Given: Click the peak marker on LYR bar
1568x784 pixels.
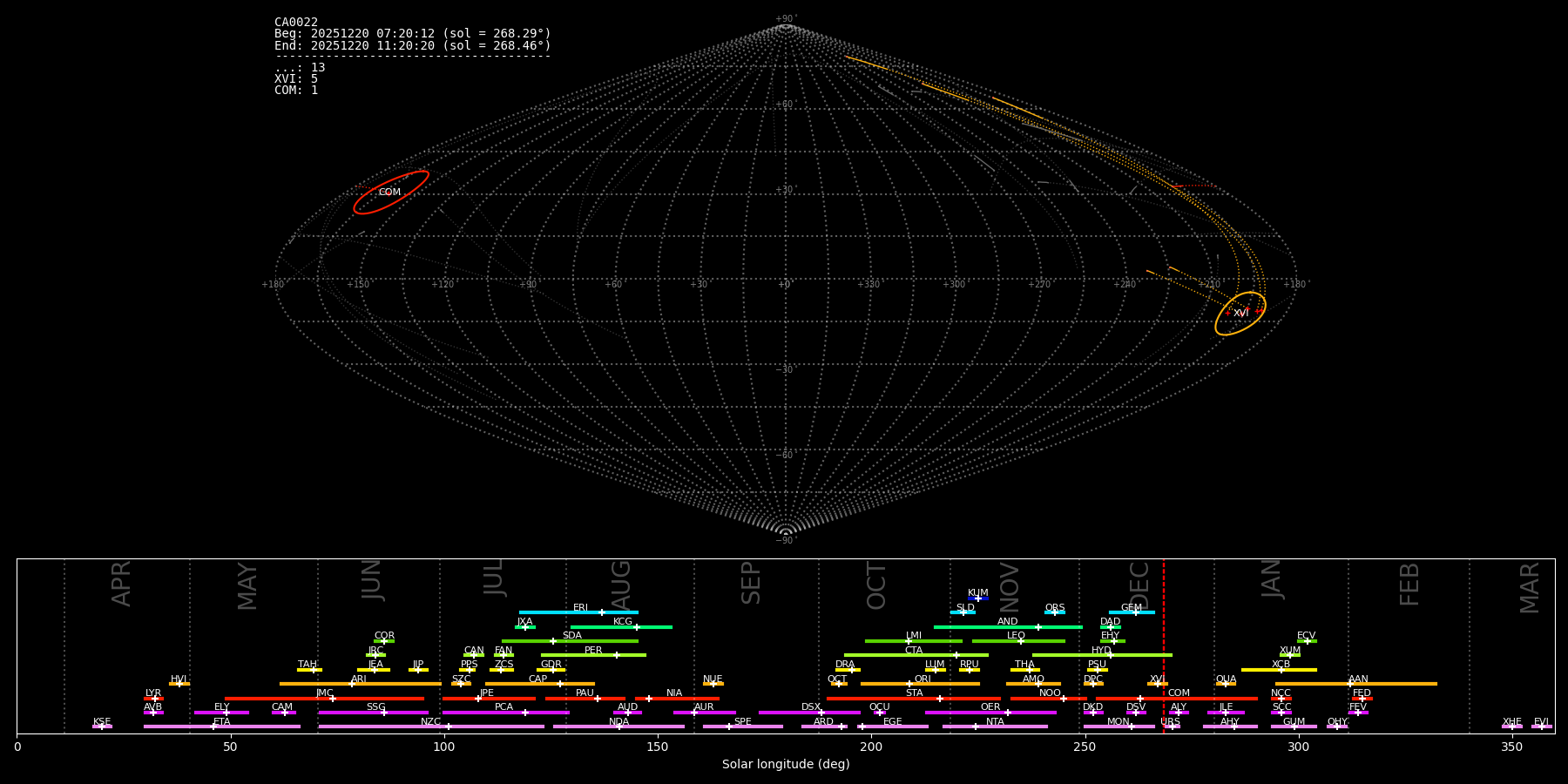Looking at the screenshot, I should pyautogui.click(x=155, y=699).
